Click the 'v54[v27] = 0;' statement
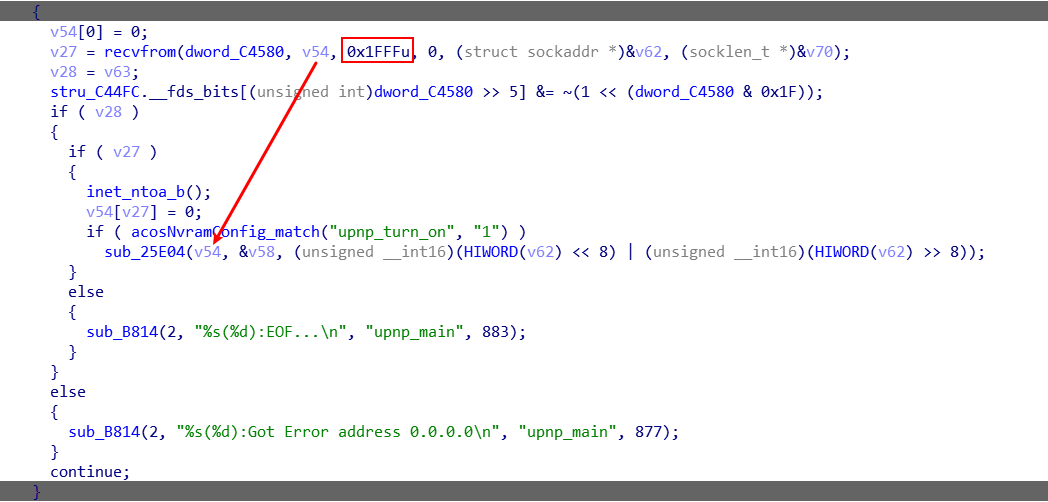The image size is (1048, 502). (x=144, y=213)
